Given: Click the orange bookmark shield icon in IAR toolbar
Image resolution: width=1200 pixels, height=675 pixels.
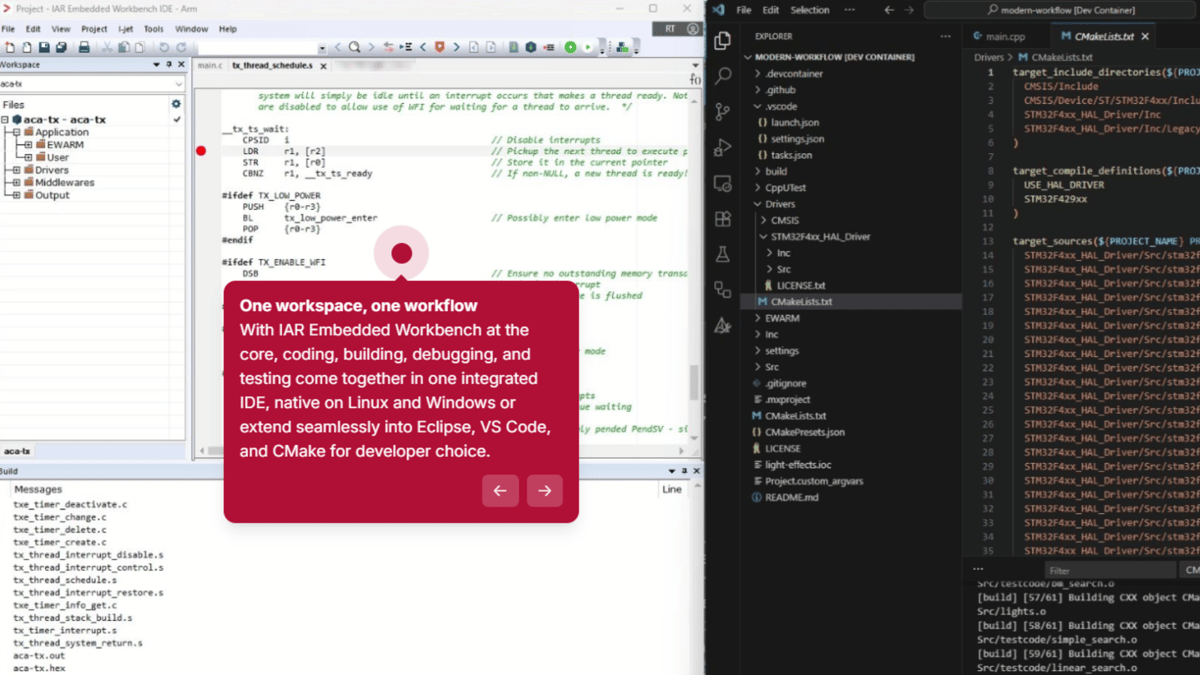Looking at the screenshot, I should (x=439, y=47).
